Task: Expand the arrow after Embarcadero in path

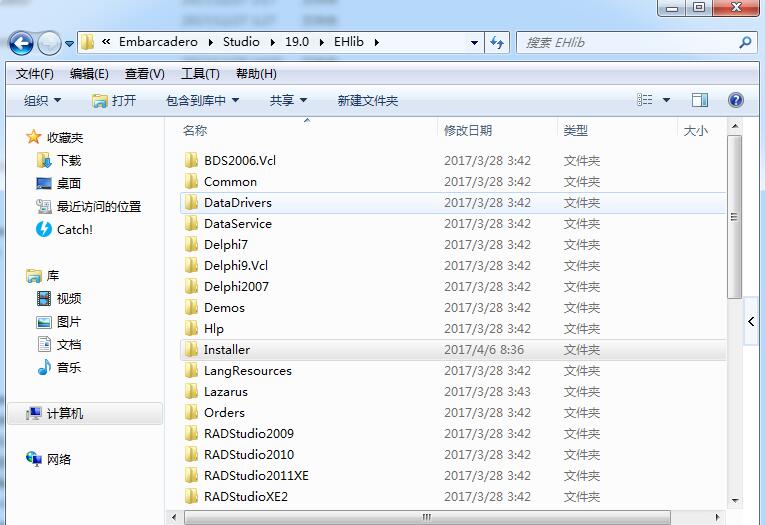Action: click(x=211, y=42)
